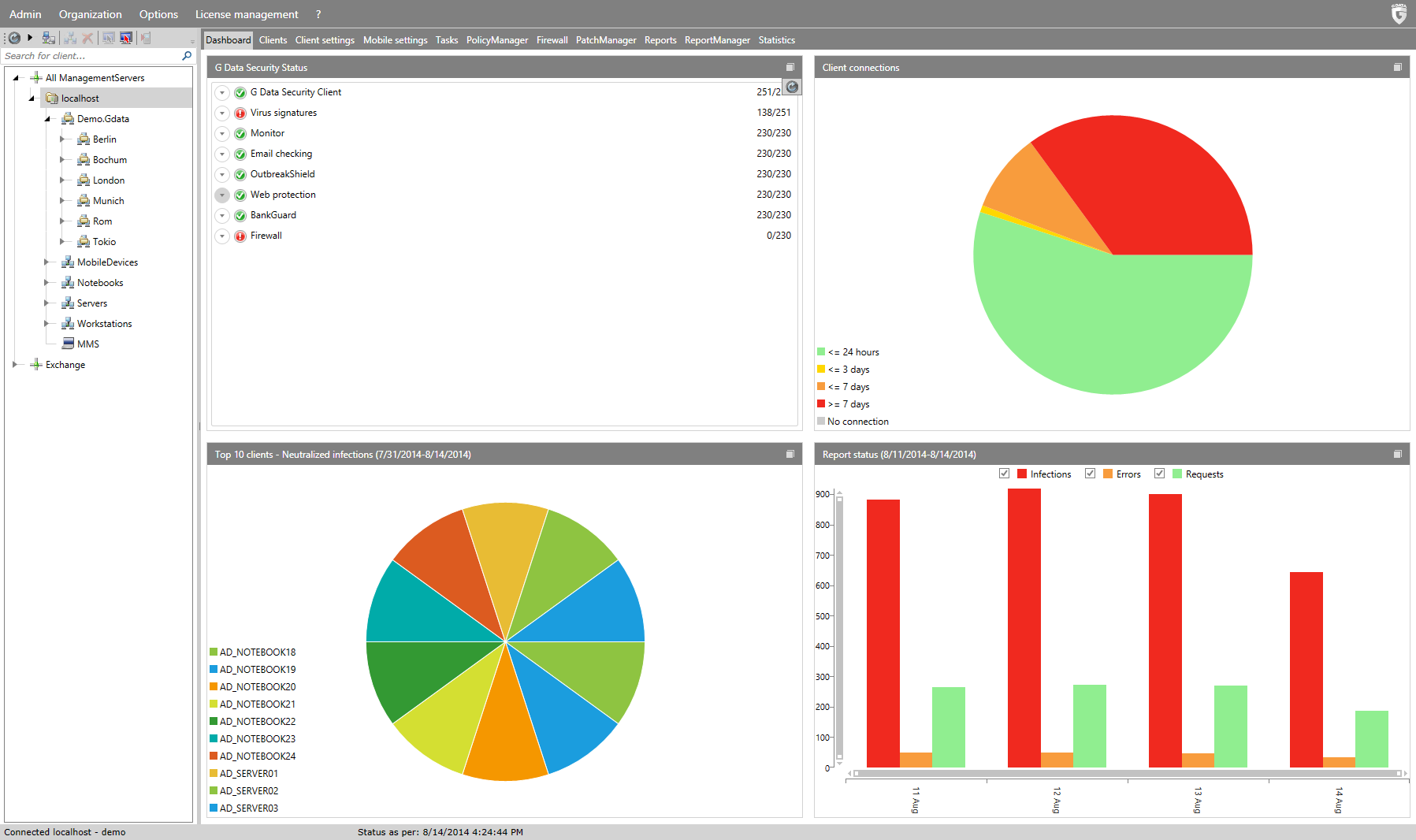Image resolution: width=1416 pixels, height=840 pixels.
Task: Toggle the Errors checkbox in Report status
Action: coord(1091,474)
